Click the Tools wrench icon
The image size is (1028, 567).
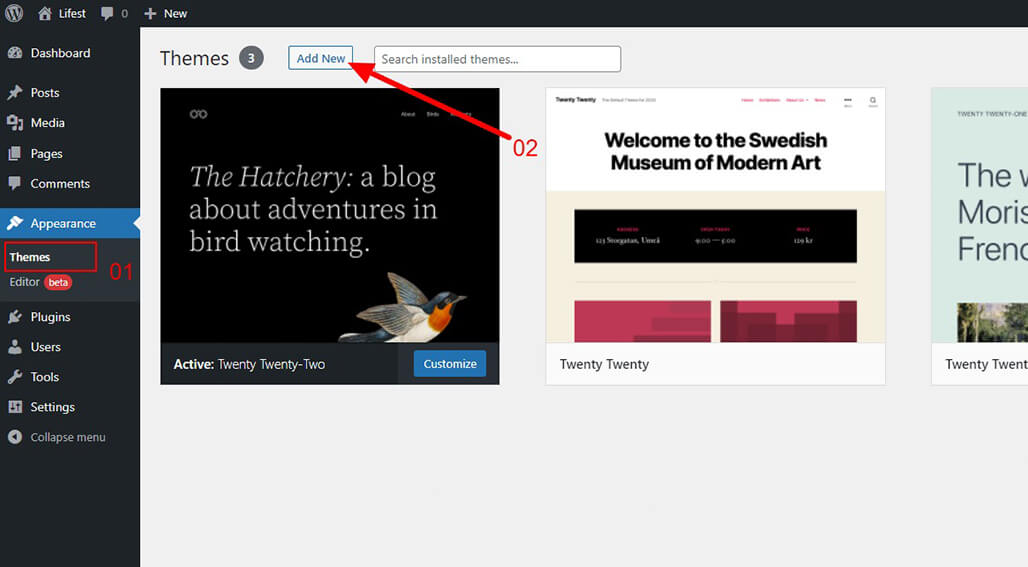15,377
